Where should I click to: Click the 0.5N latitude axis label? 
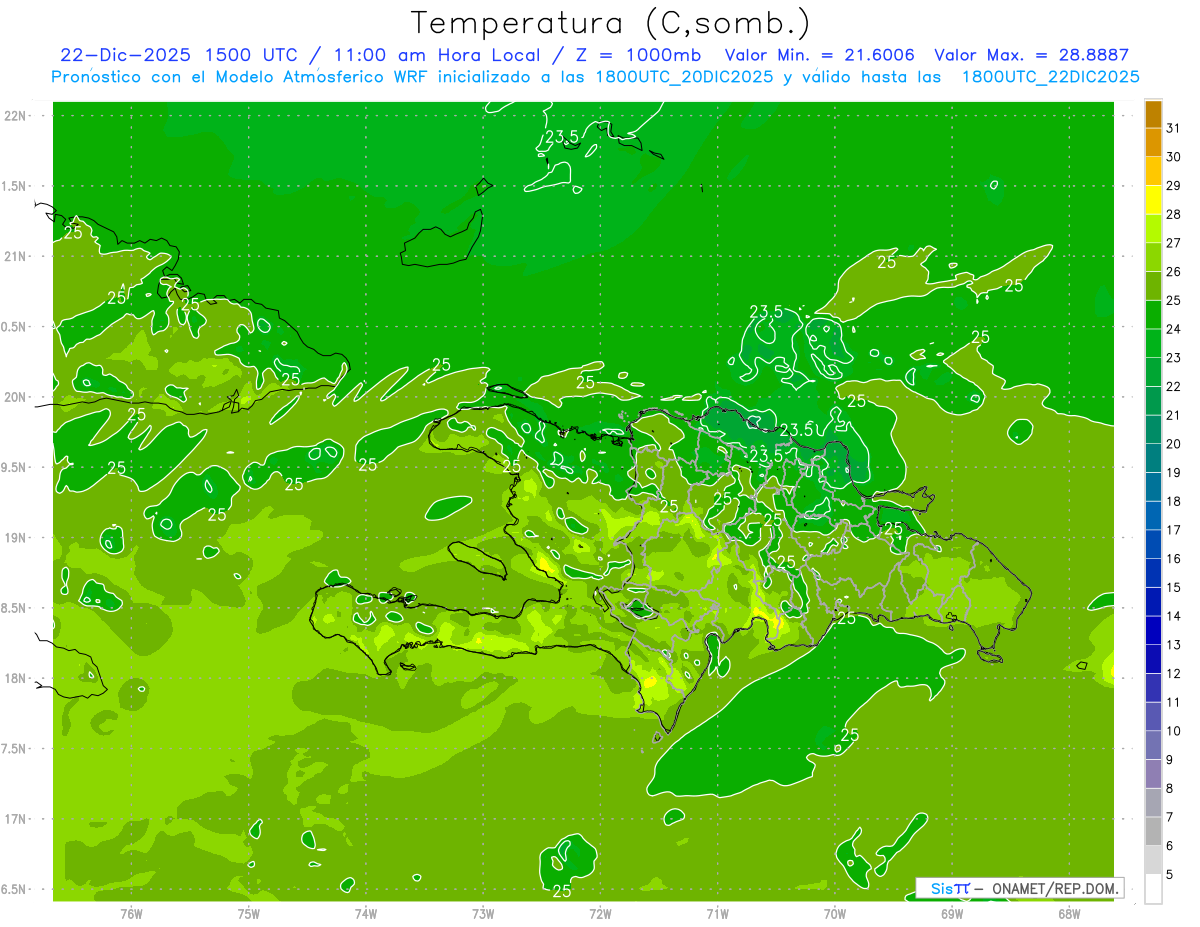(x=15, y=327)
